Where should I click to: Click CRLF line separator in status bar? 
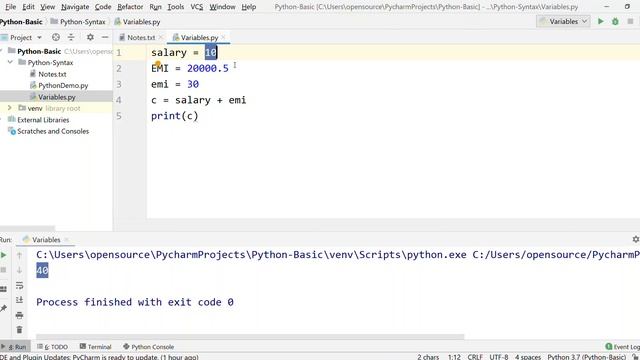(475, 357)
